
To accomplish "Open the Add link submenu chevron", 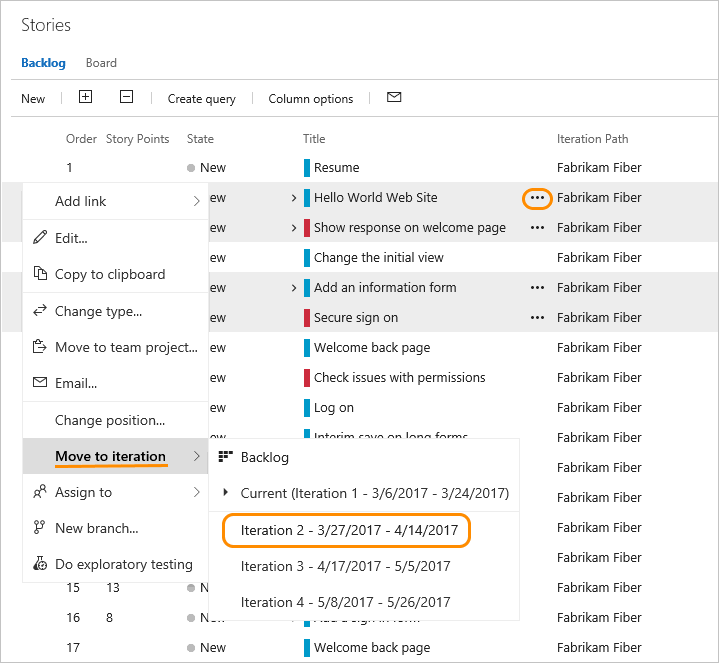I will point(197,201).
